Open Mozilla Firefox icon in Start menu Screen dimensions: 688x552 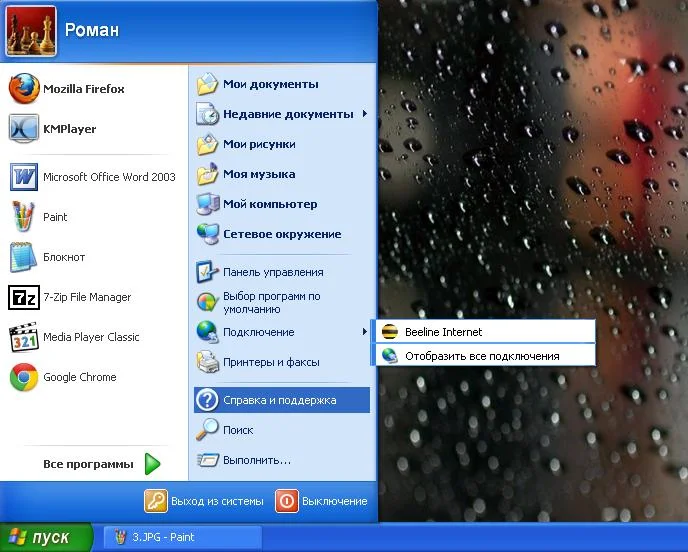[x=24, y=88]
